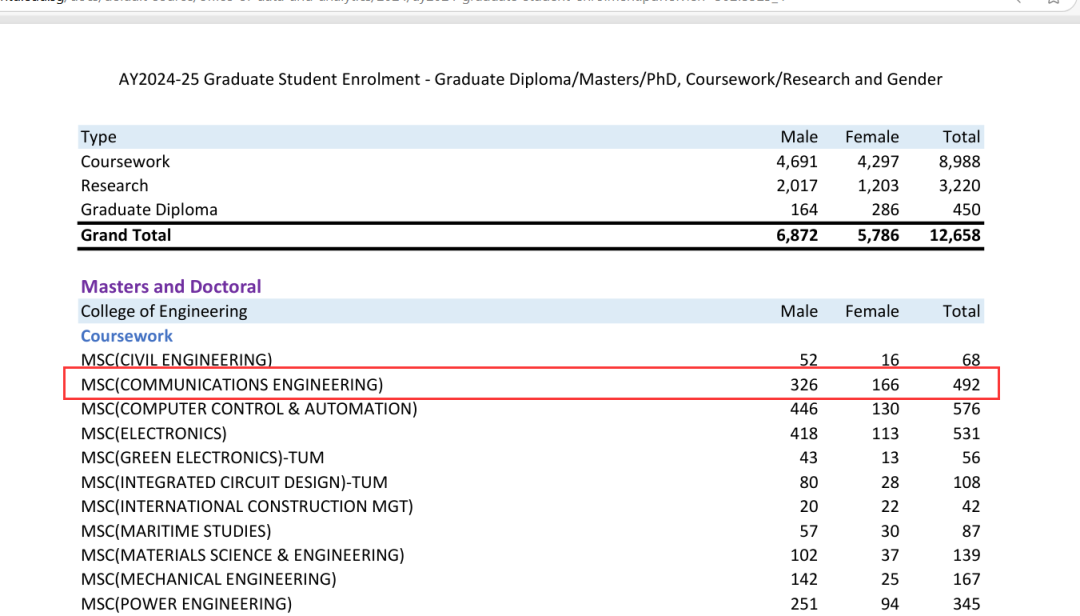Select MSC(GREEN ELECTRONICS)-TUM row label
The width and height of the screenshot is (1080, 616).
(202, 458)
